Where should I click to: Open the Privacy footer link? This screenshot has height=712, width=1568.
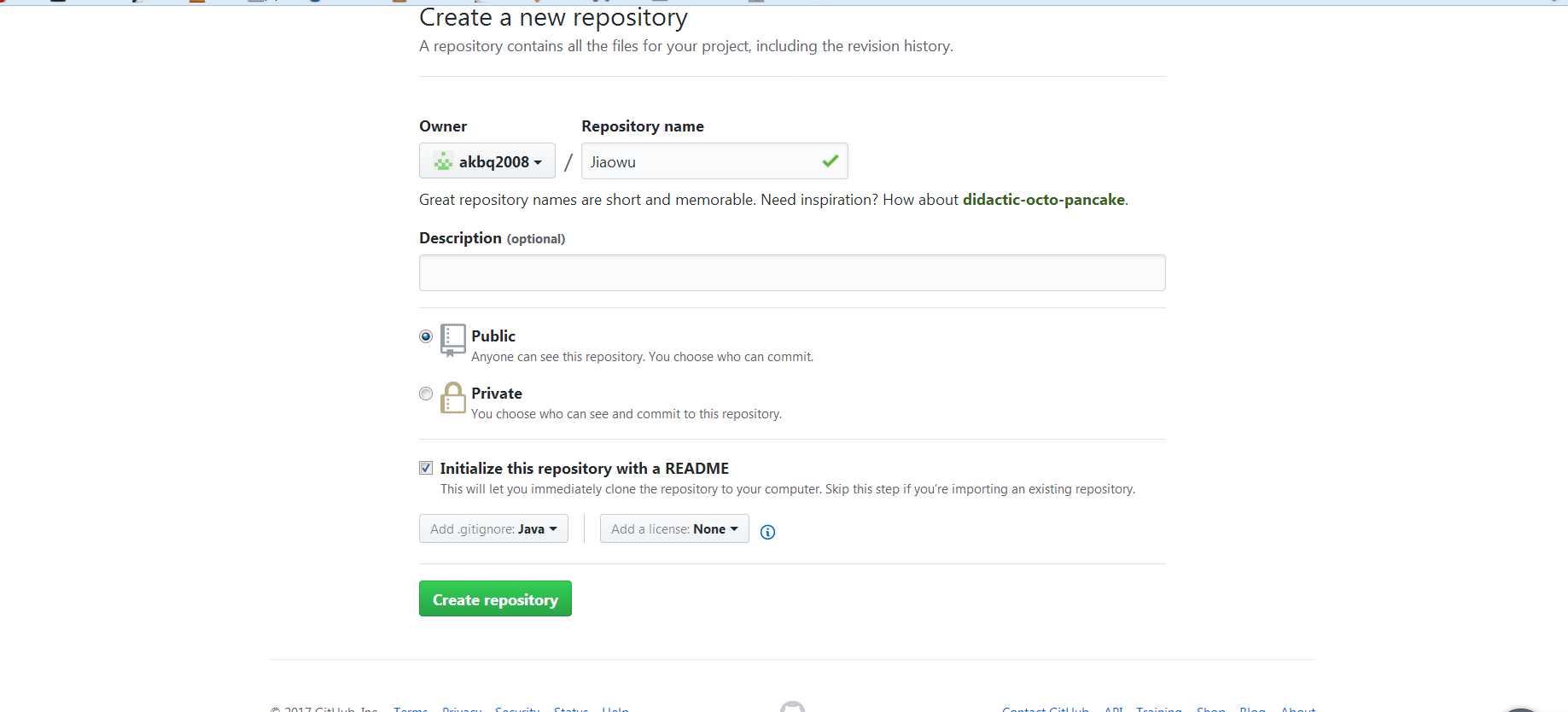click(462, 709)
